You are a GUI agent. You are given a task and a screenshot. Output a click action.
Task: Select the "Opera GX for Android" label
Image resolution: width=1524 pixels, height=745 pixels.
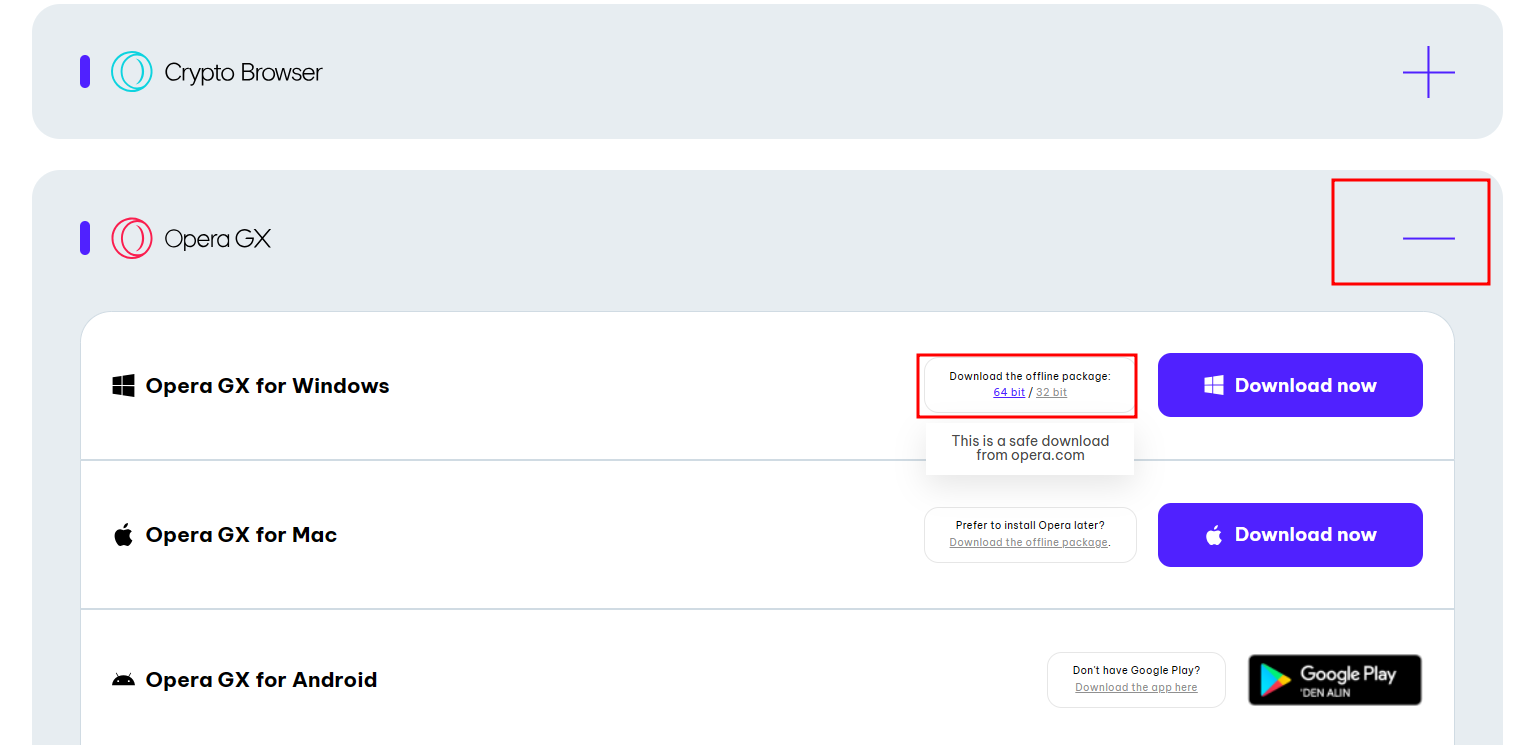point(261,680)
